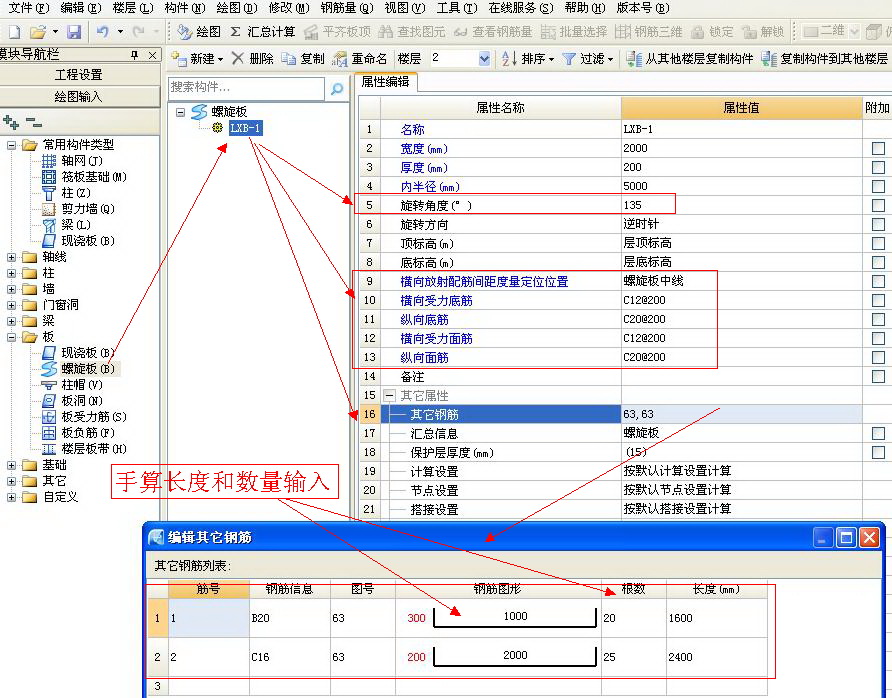Toggle 附加 checkbox for 内半径(mm) row
Viewport: 892px width, 698px height.
pos(878,186)
